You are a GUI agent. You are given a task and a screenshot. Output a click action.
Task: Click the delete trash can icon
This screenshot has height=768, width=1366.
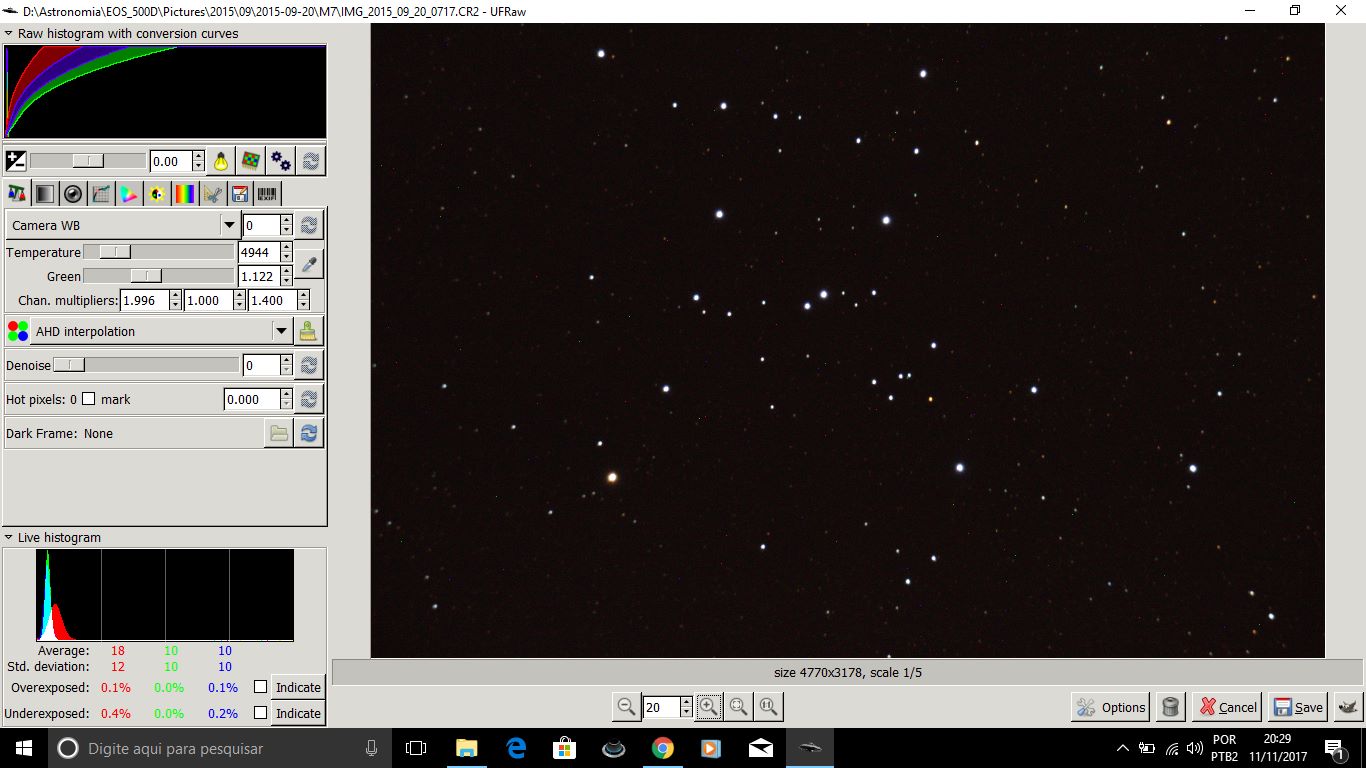pos(1169,707)
